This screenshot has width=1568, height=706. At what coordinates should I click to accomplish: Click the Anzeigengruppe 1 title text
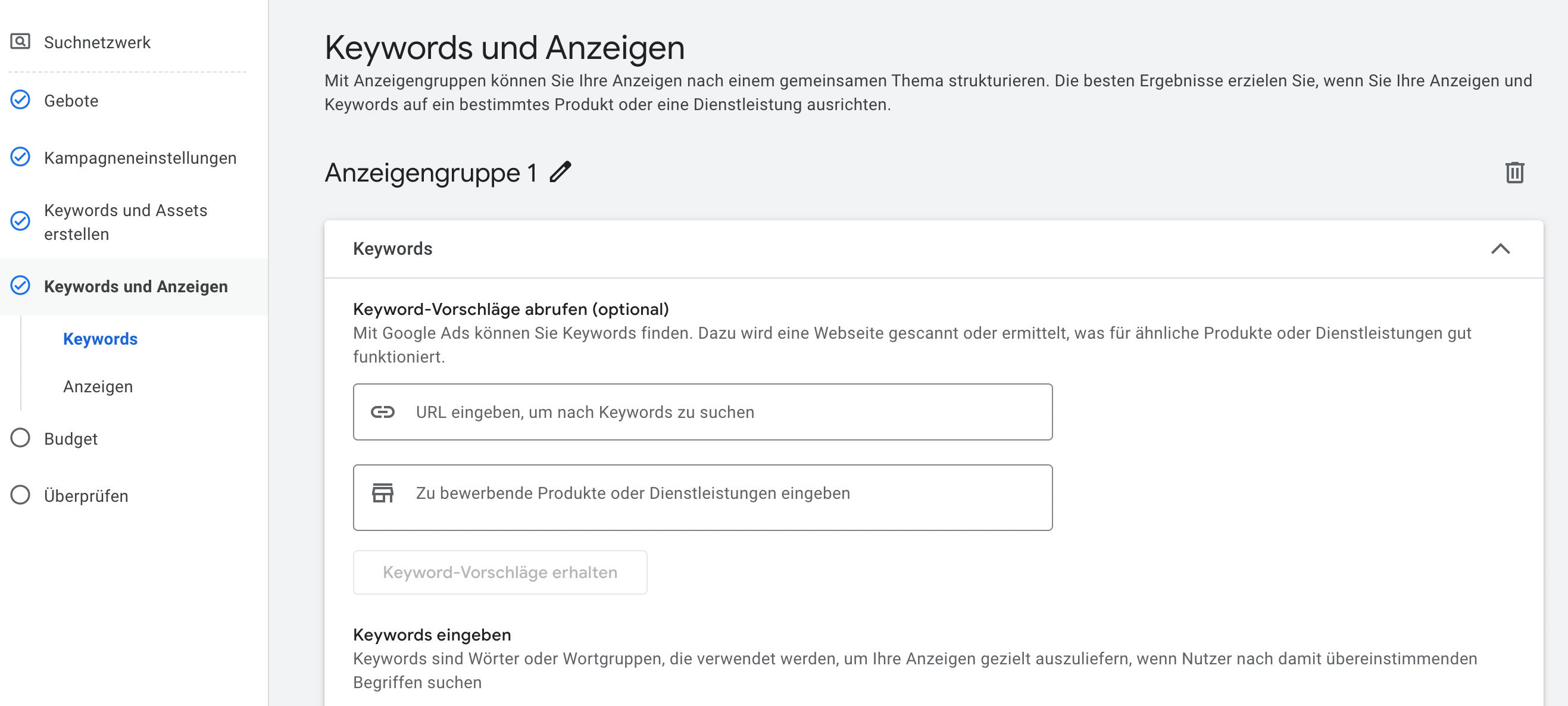click(x=430, y=173)
